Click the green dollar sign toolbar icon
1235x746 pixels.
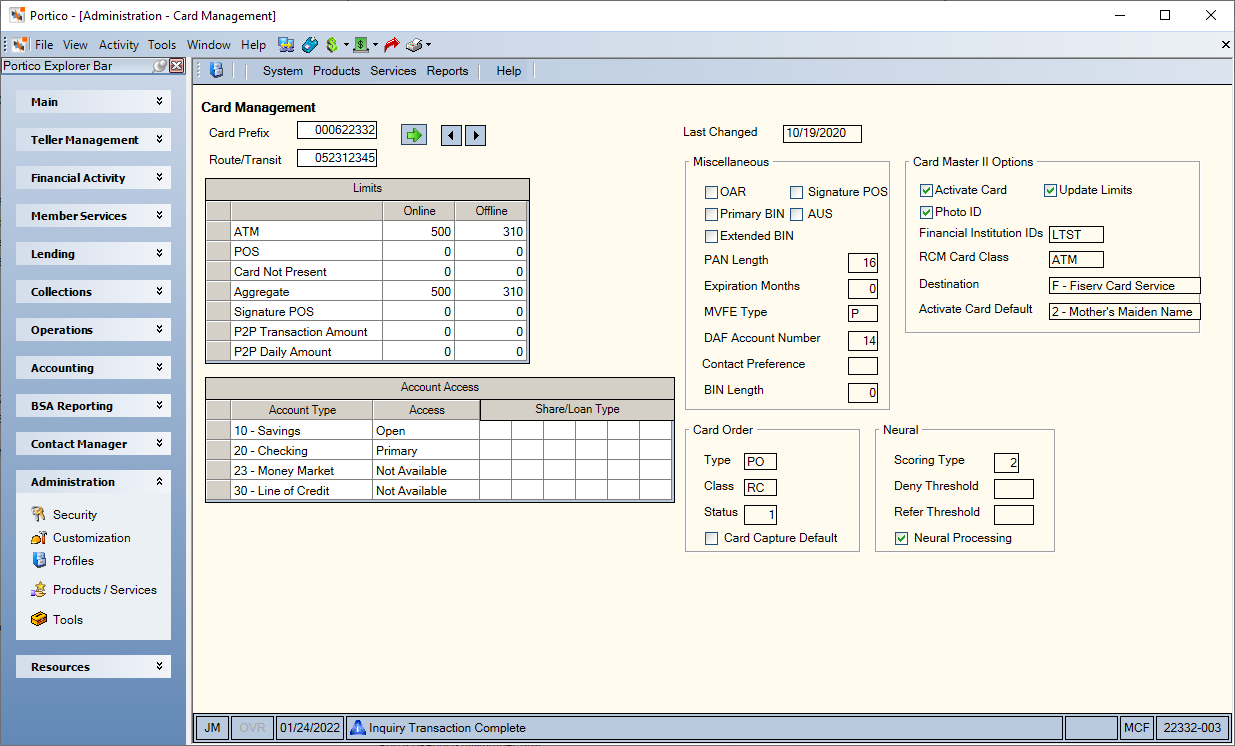(x=332, y=44)
